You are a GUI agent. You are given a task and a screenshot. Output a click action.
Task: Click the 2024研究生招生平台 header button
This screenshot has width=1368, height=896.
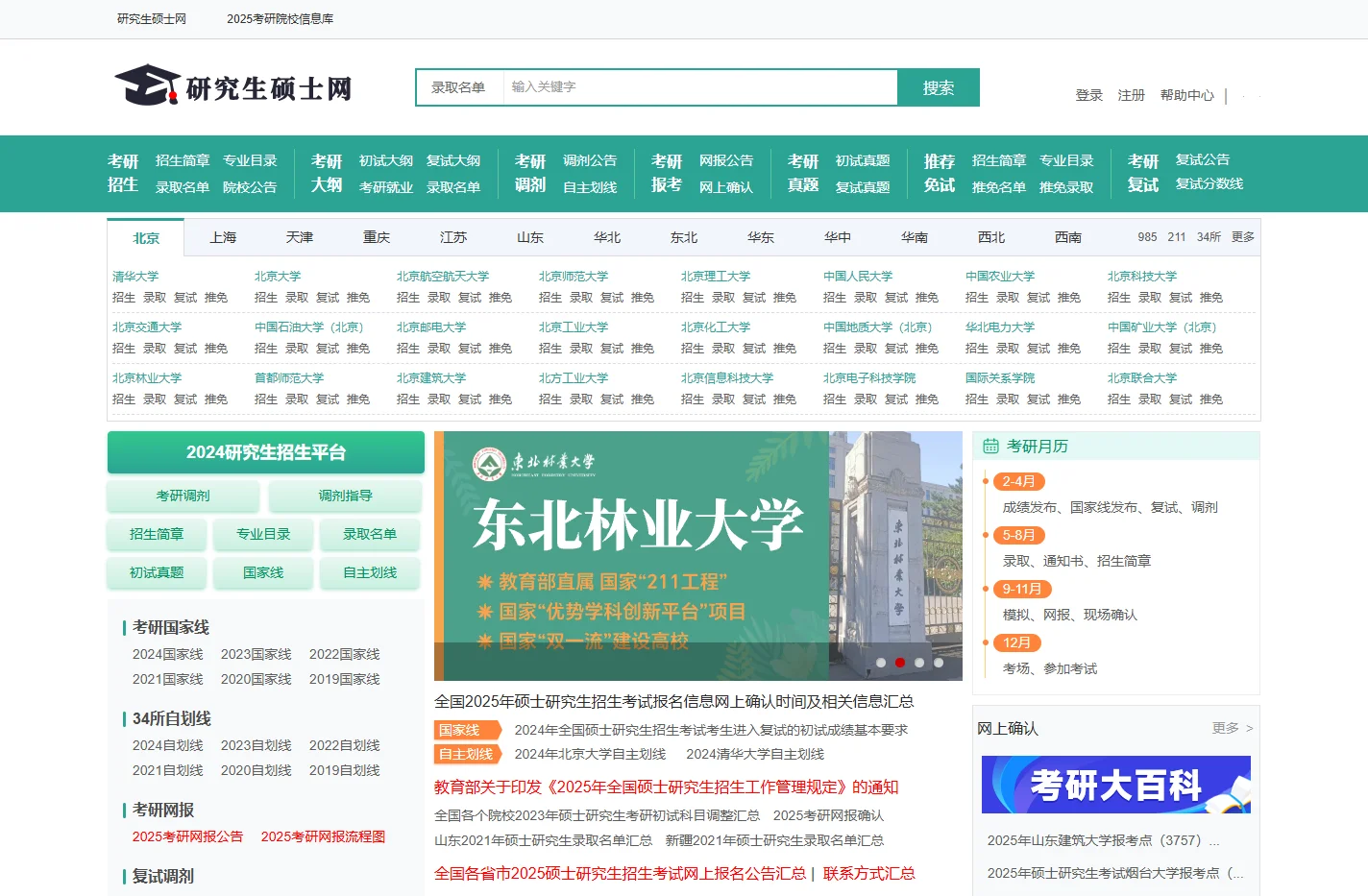click(266, 452)
